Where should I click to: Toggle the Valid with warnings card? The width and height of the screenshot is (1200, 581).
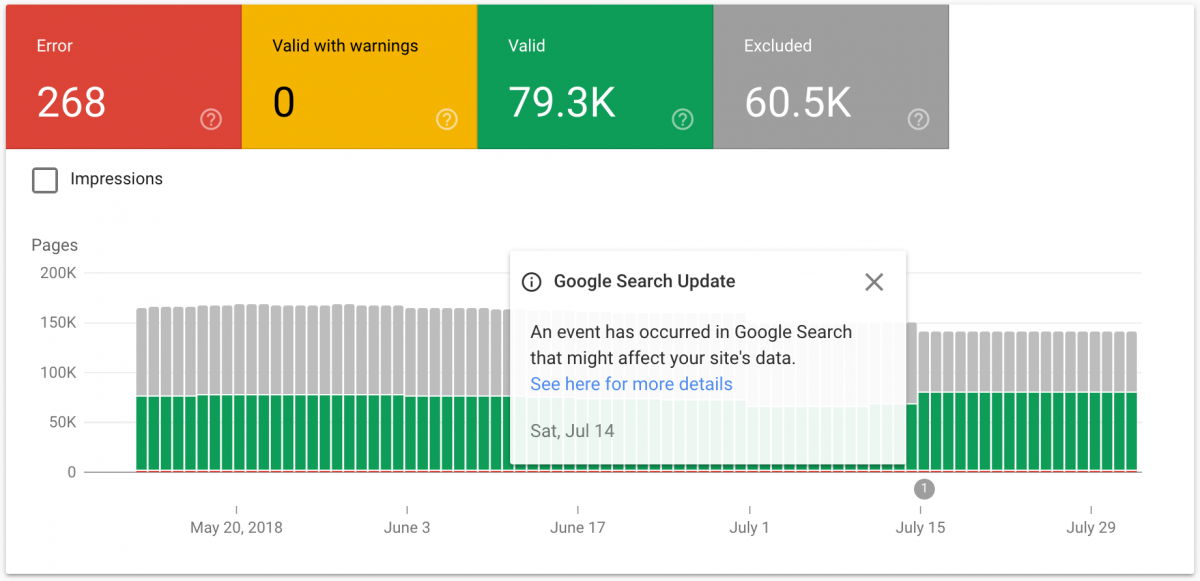tap(358, 76)
